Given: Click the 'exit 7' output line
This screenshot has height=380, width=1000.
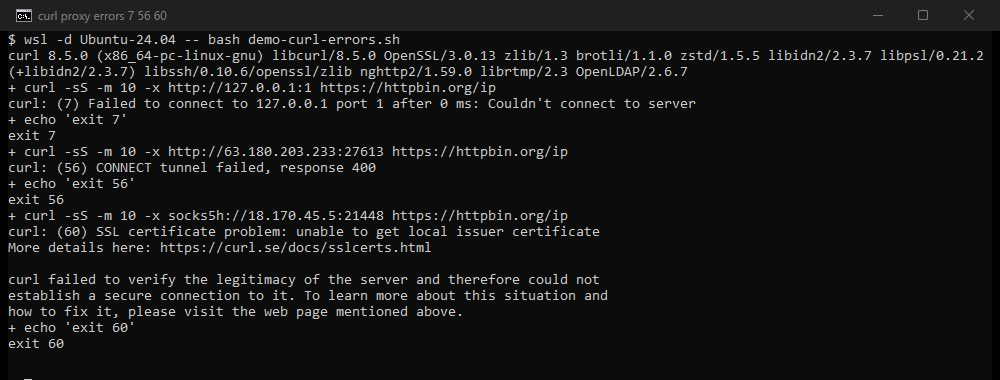Looking at the screenshot, I should (32, 135).
